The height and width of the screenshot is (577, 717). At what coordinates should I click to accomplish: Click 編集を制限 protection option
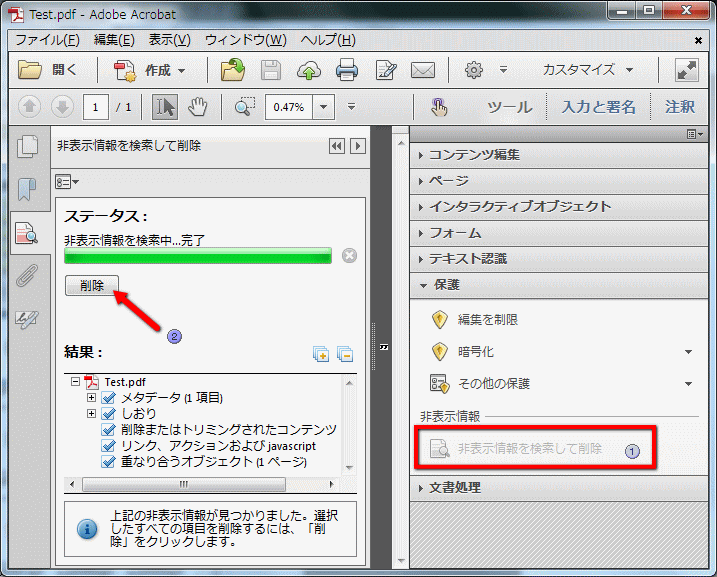point(474,320)
